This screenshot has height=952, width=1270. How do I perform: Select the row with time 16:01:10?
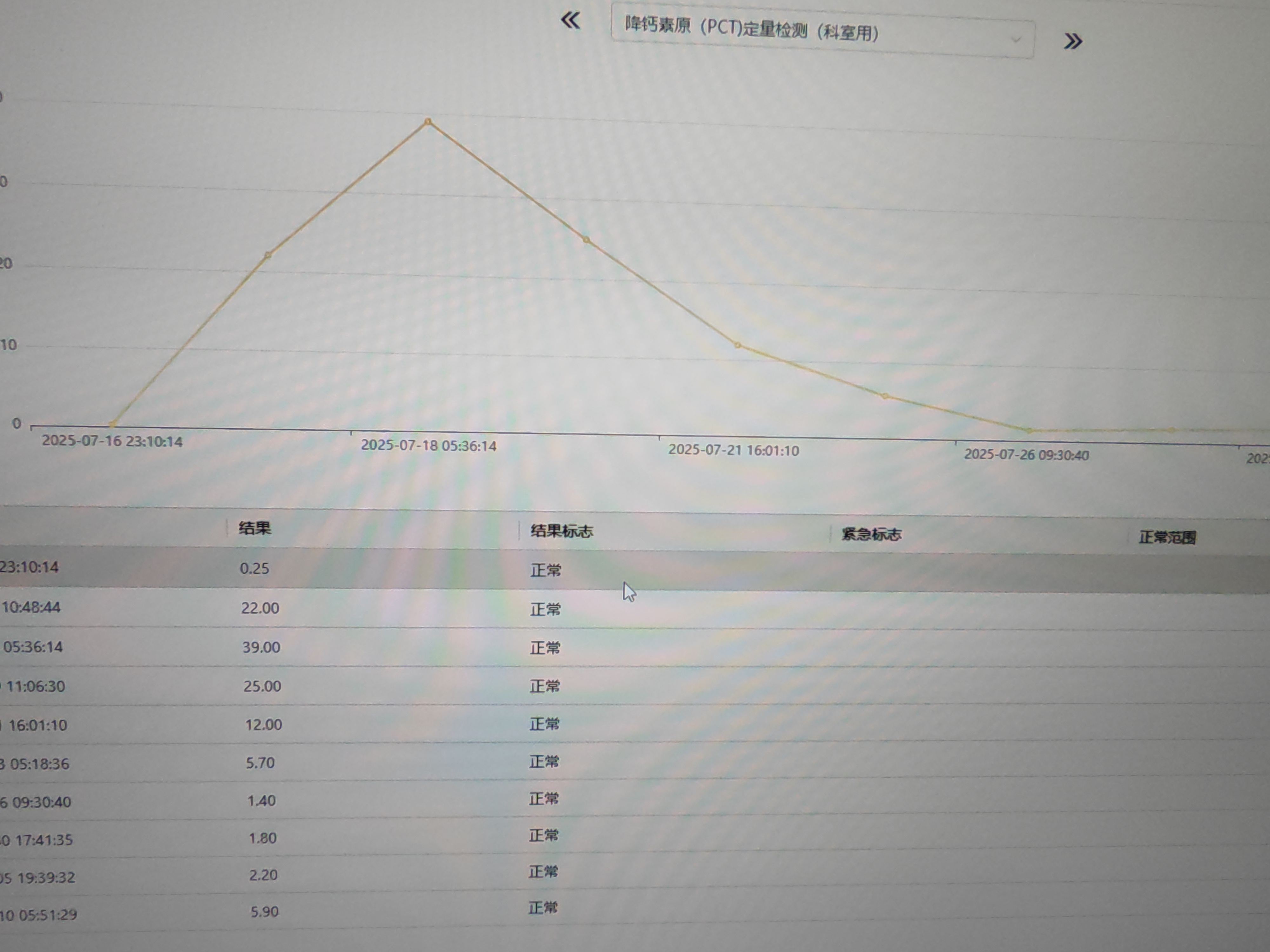[38, 725]
